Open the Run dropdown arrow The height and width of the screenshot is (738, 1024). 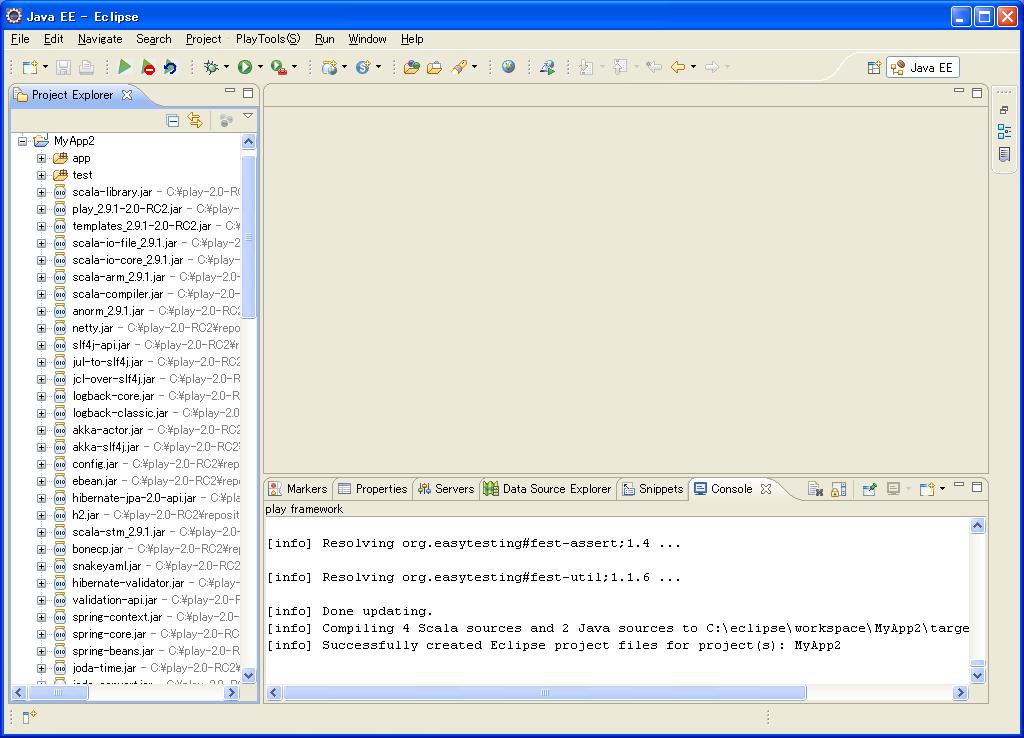[x=260, y=67]
